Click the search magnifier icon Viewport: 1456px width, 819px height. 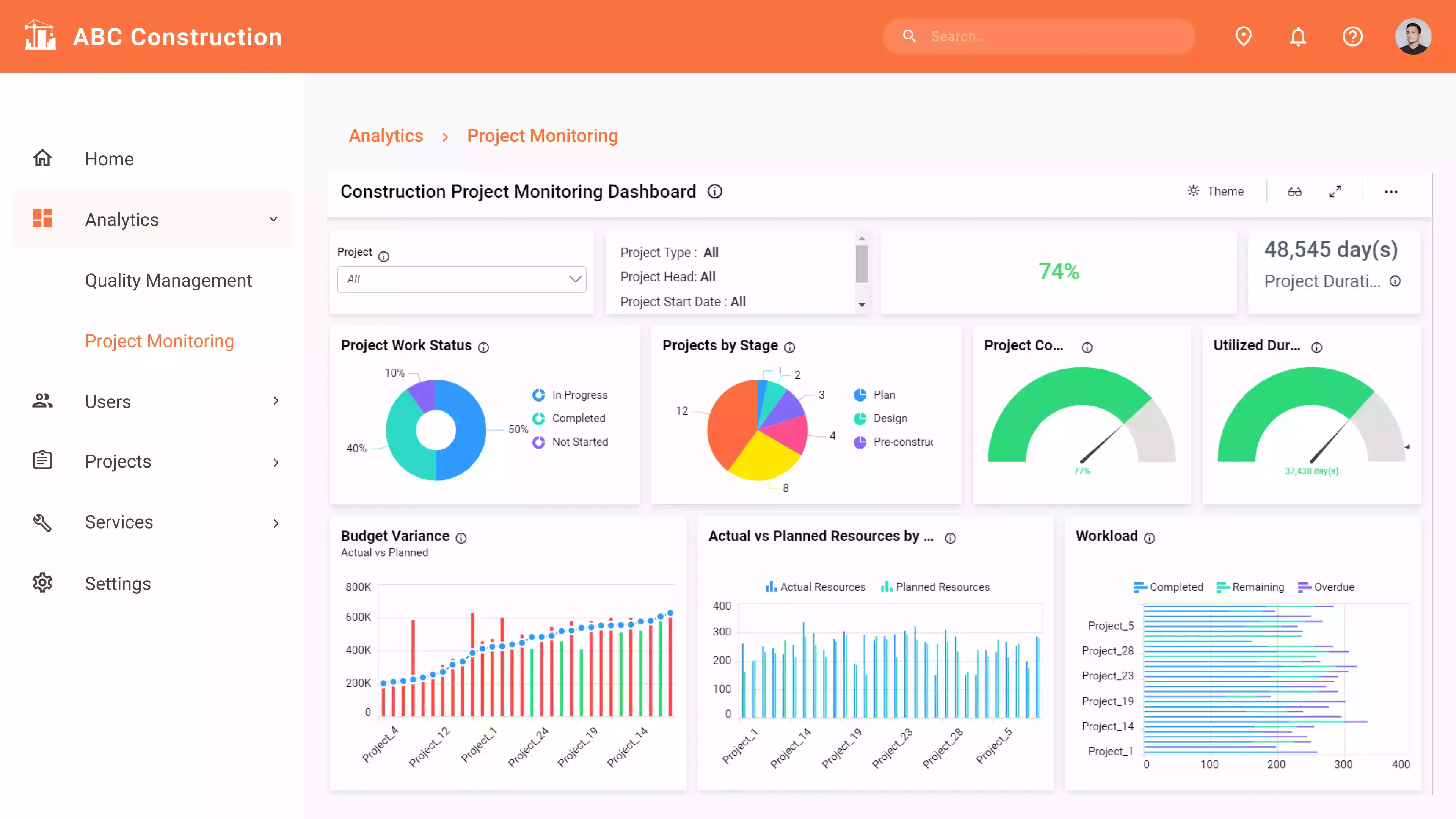coord(910,36)
